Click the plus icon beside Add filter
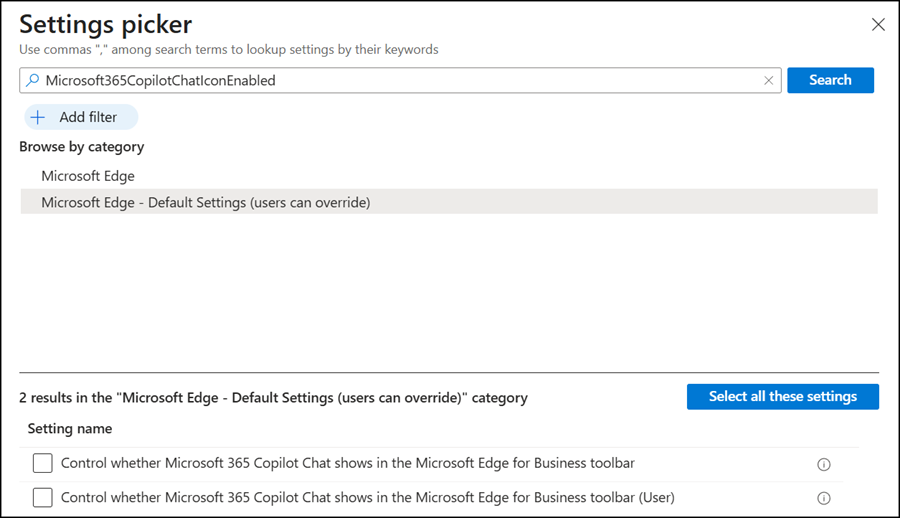Viewport: 900px width, 518px height. pyautogui.click(x=38, y=117)
